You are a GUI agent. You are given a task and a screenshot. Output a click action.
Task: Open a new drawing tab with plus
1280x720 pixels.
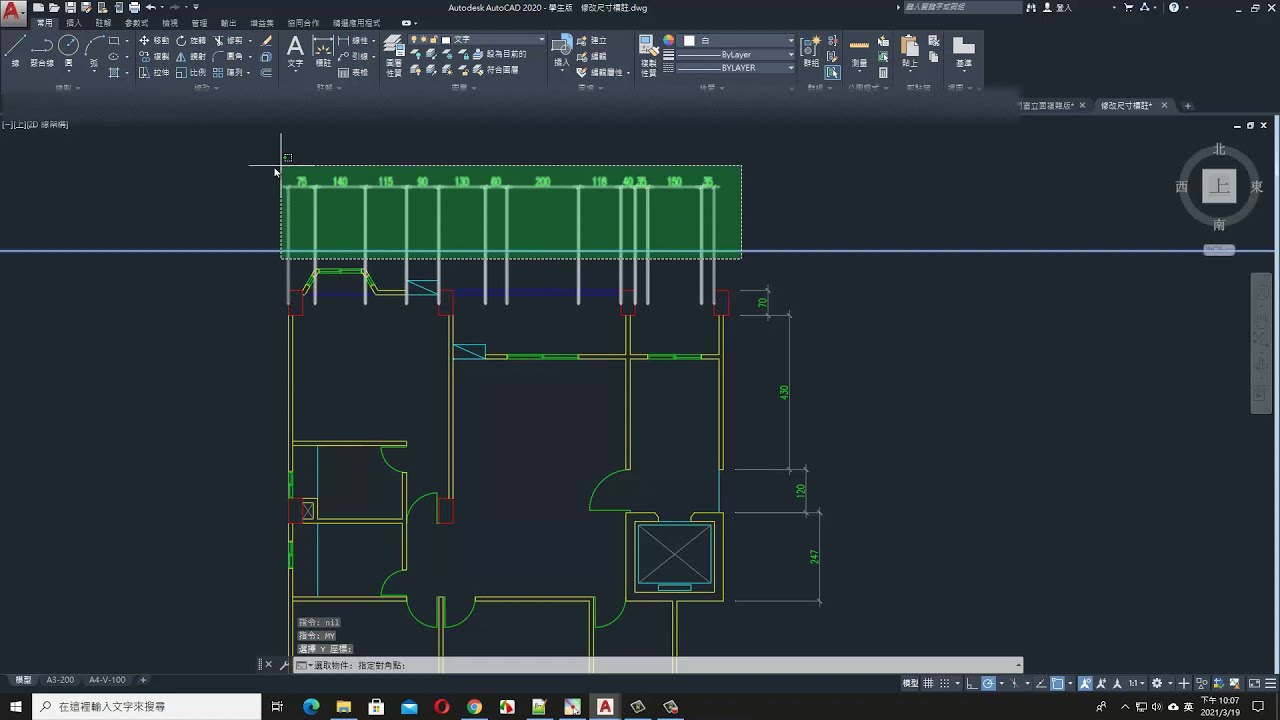tap(1188, 105)
